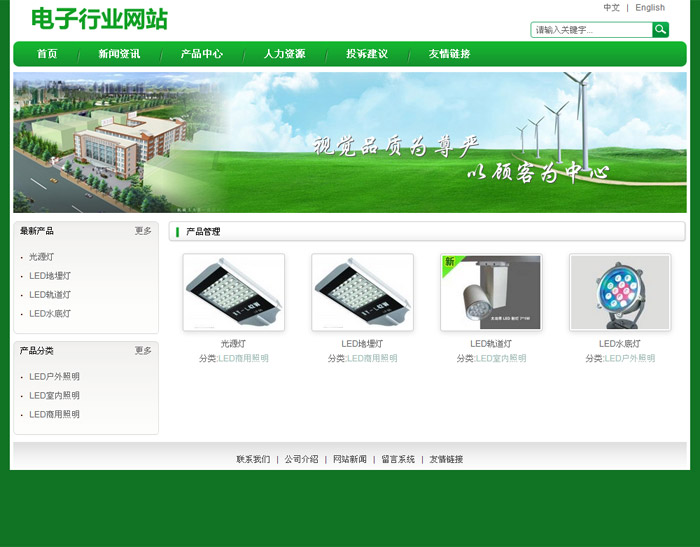
Task: Open the 人力资源 navigation item
Action: pyautogui.click(x=284, y=54)
